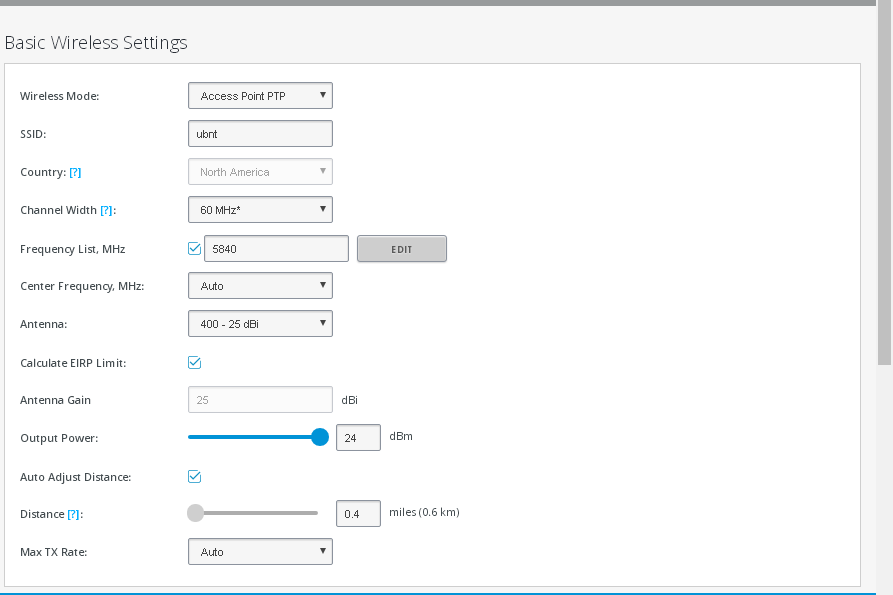Viewport: 893px width, 595px height.
Task: Open the Channel Width help [?] link
Action: pos(106,210)
